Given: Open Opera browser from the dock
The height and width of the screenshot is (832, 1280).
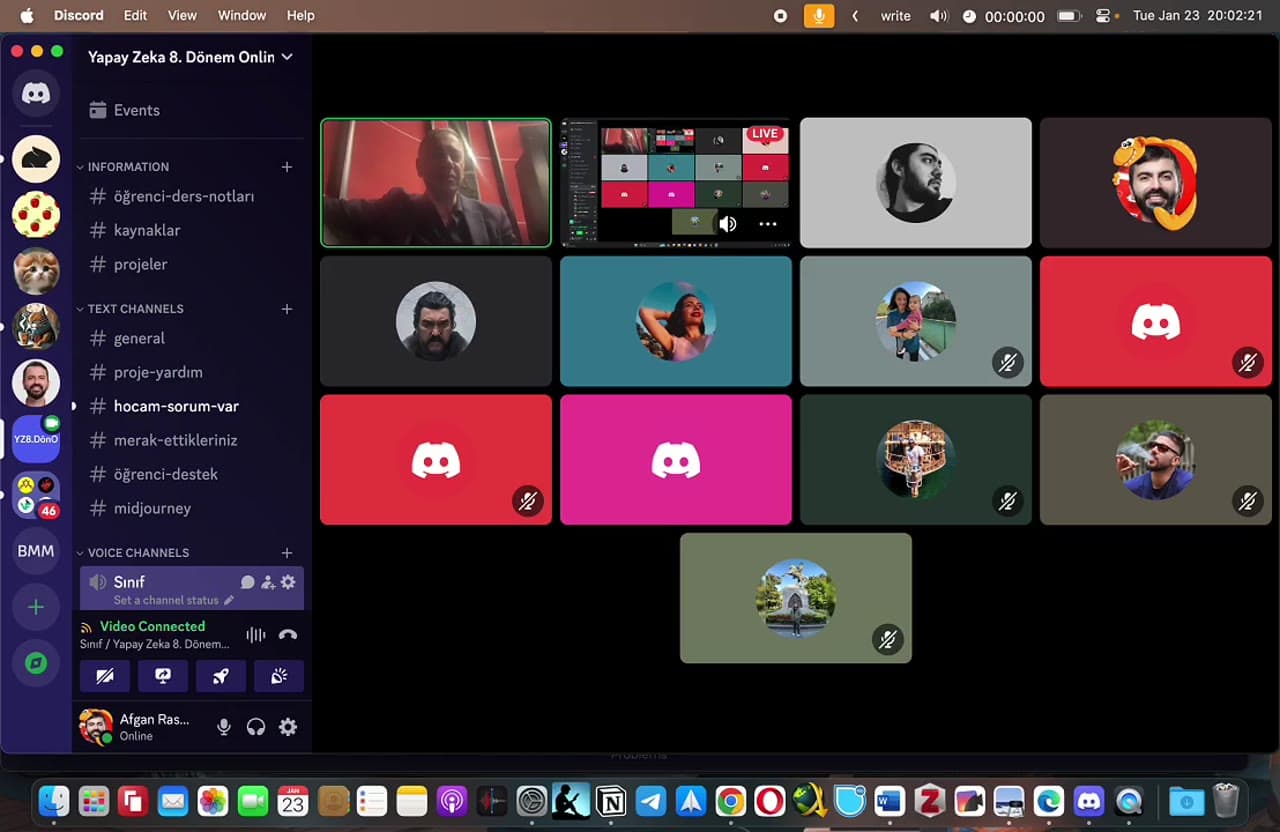Looking at the screenshot, I should (770, 801).
